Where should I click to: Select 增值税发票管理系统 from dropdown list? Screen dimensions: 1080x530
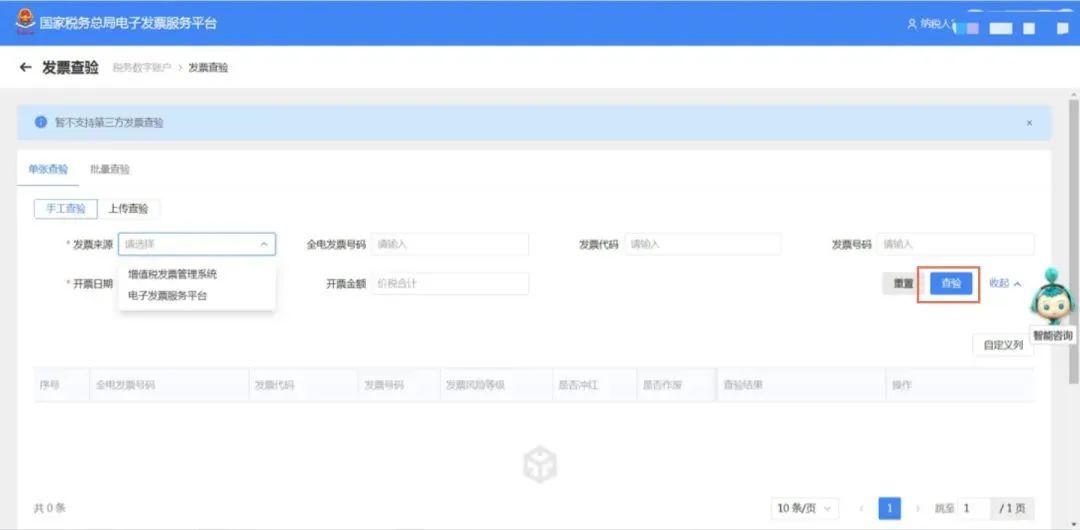click(x=173, y=274)
